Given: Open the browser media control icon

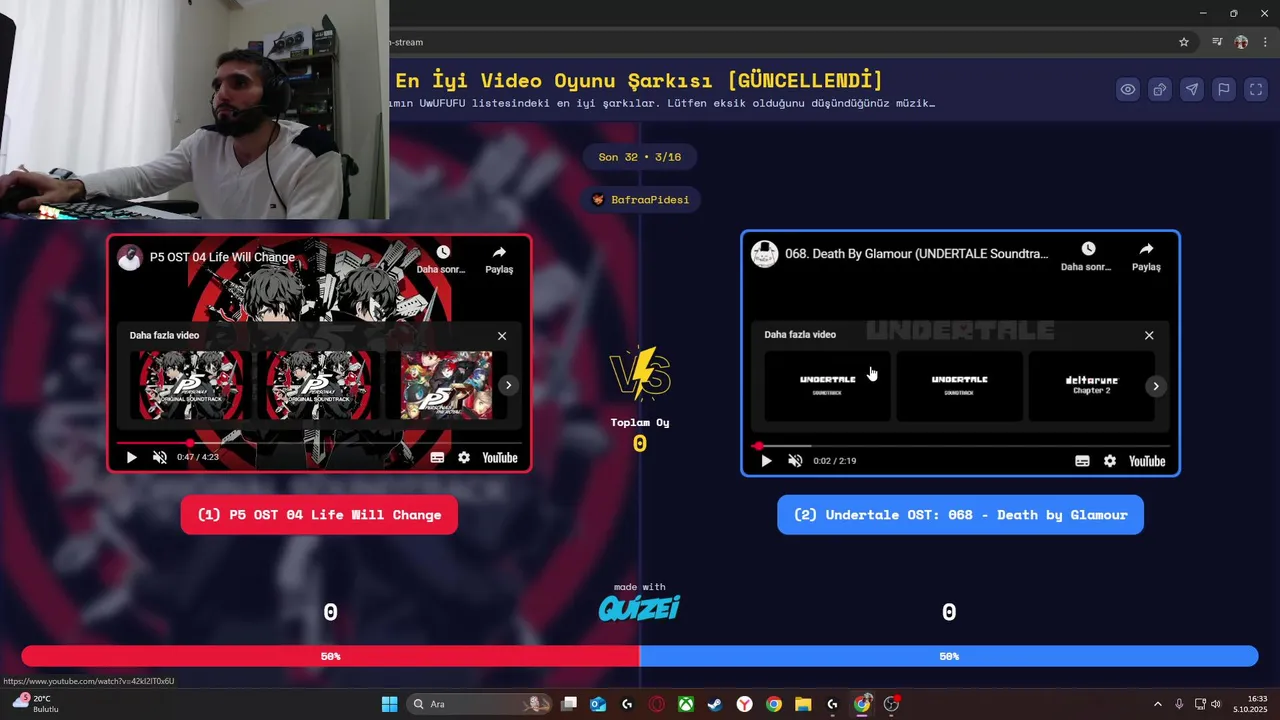Looking at the screenshot, I should point(1217,42).
